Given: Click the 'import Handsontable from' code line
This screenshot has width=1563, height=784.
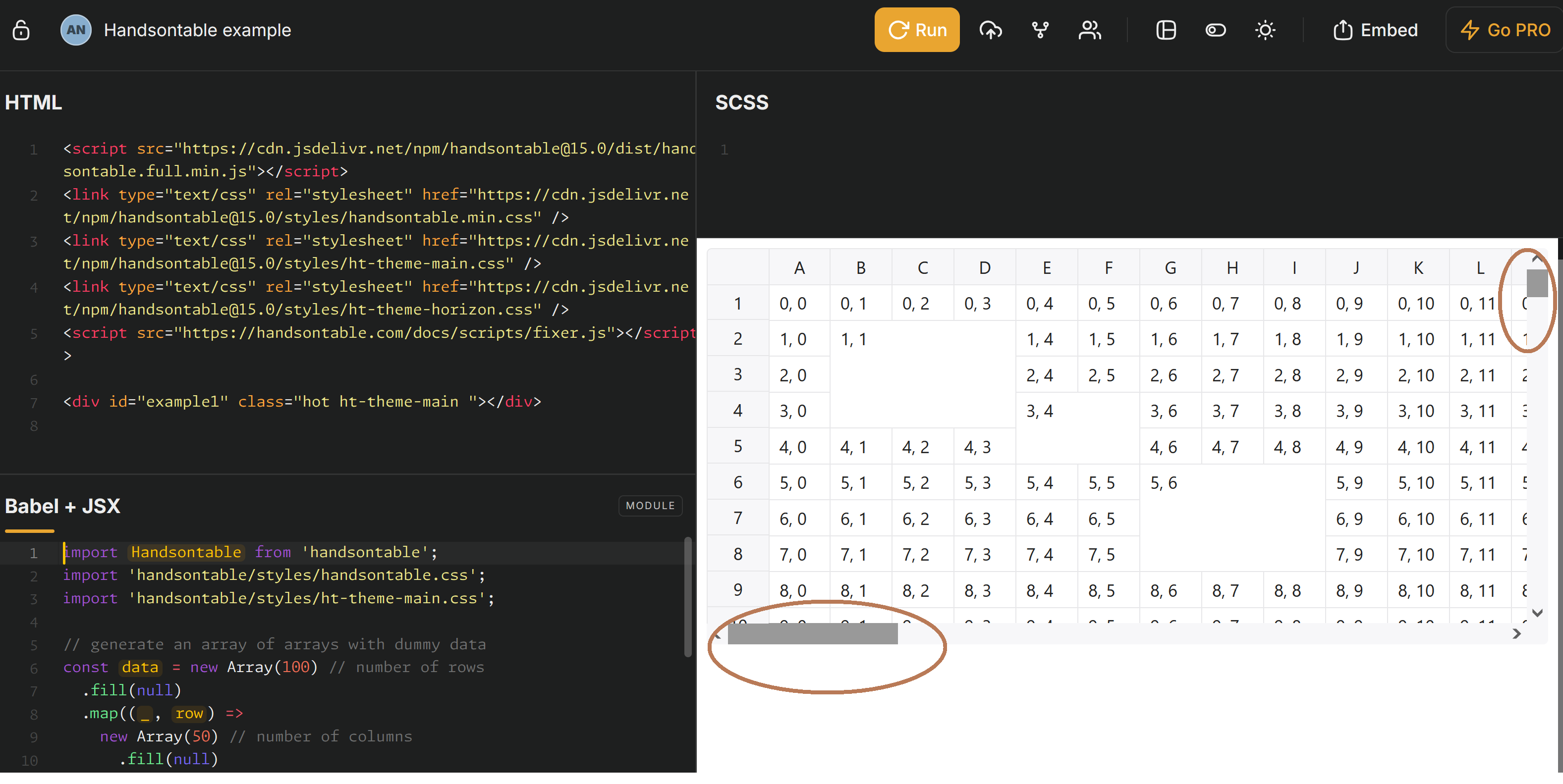Looking at the screenshot, I should pos(250,552).
